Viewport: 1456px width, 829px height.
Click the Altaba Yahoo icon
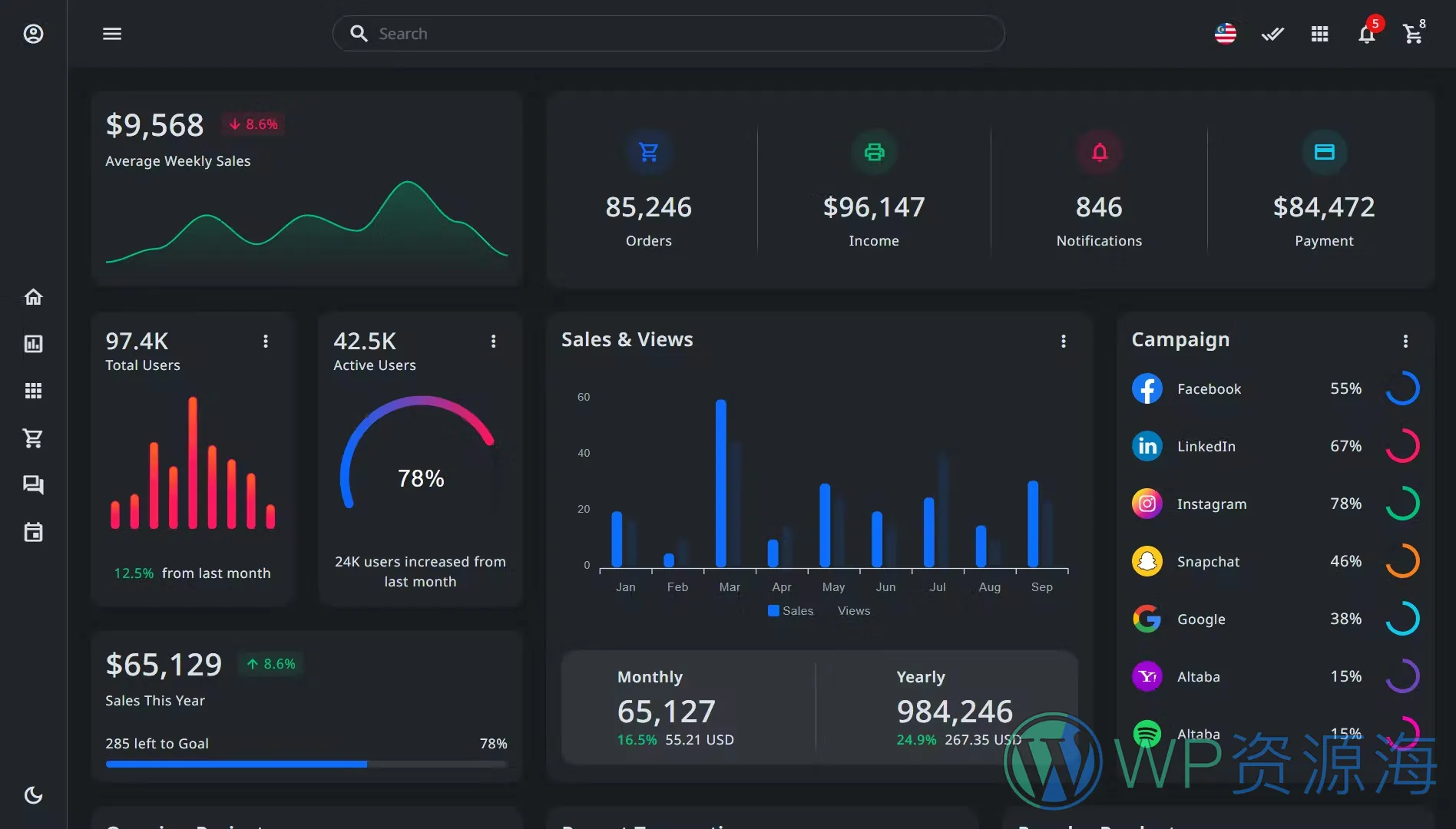pos(1147,676)
